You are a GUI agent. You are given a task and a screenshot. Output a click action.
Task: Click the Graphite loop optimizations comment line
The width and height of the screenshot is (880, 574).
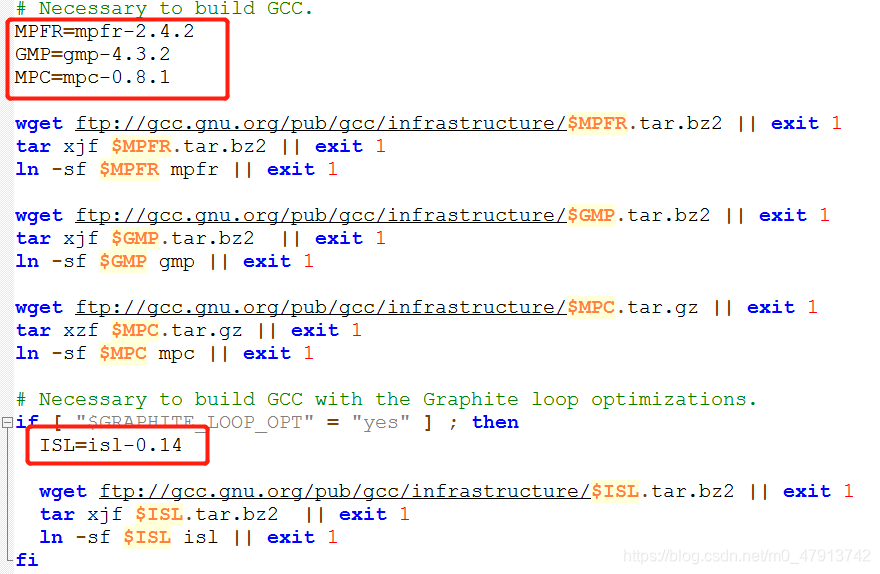point(387,399)
